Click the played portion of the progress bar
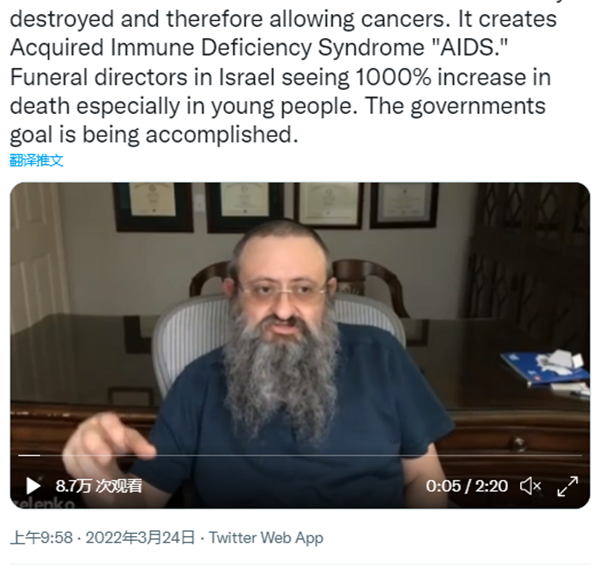This screenshot has height=570, width=598. (x=29, y=455)
